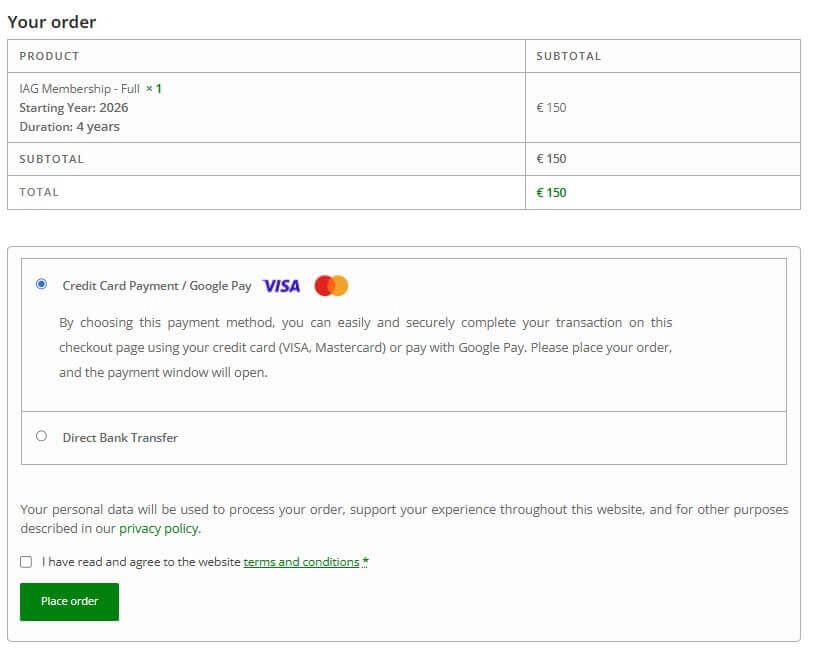The height and width of the screenshot is (664, 817).
Task: Click the Mastercard logo icon
Action: [x=331, y=286]
